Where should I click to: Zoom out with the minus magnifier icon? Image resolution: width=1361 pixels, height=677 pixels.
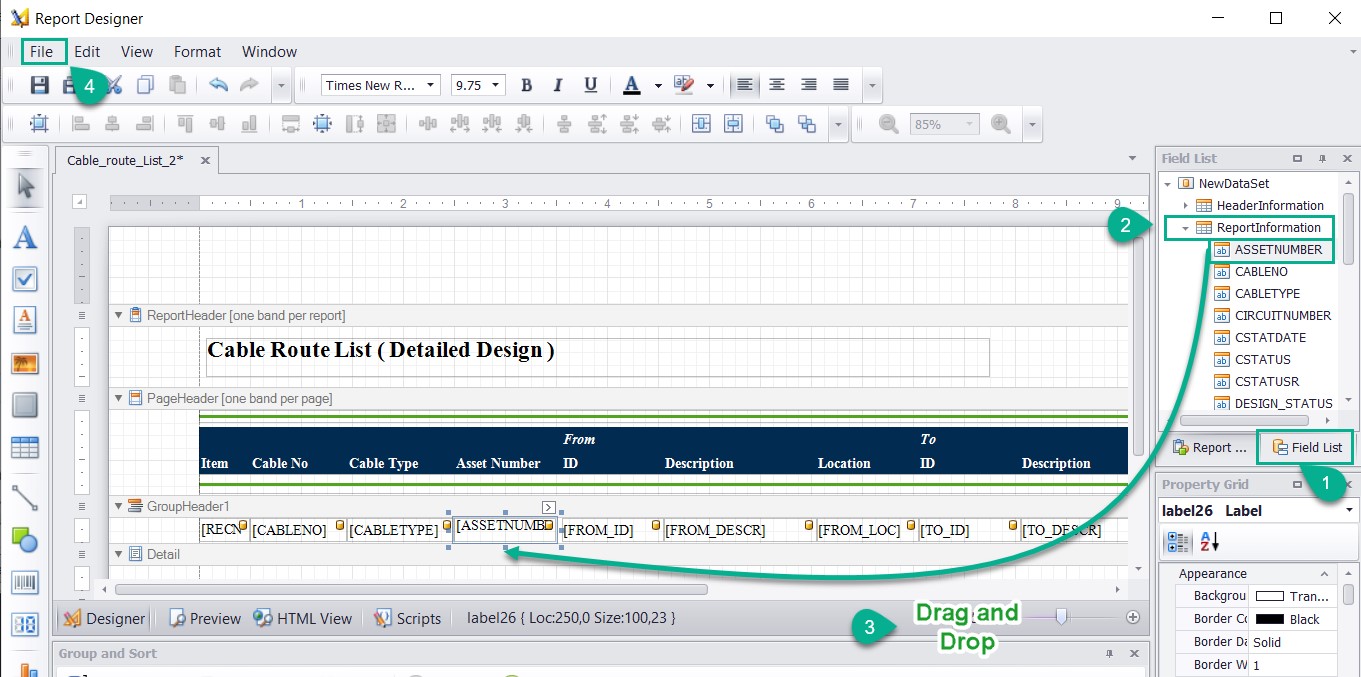pyautogui.click(x=888, y=124)
